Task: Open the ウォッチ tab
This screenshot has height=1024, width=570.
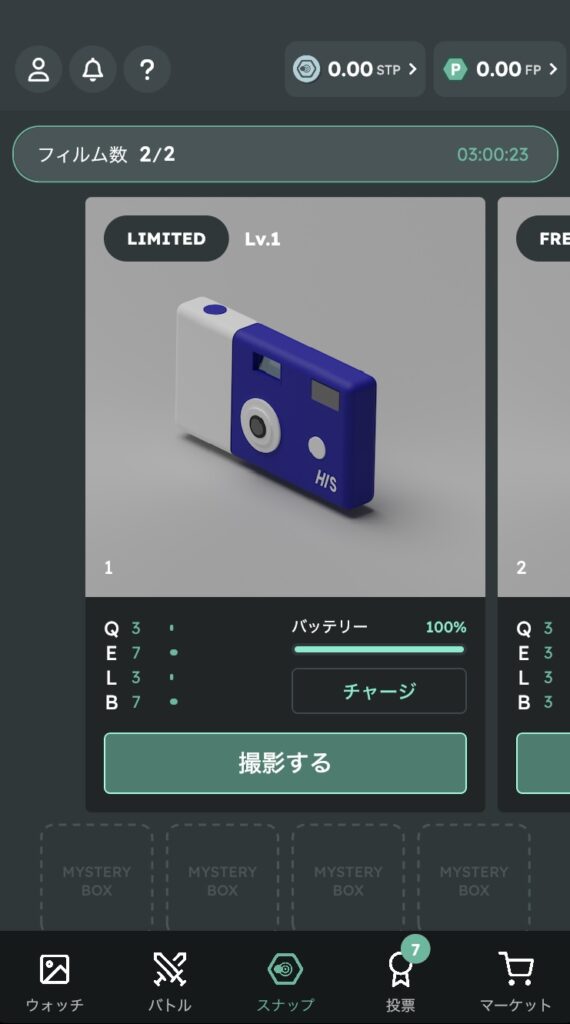Action: tap(55, 982)
